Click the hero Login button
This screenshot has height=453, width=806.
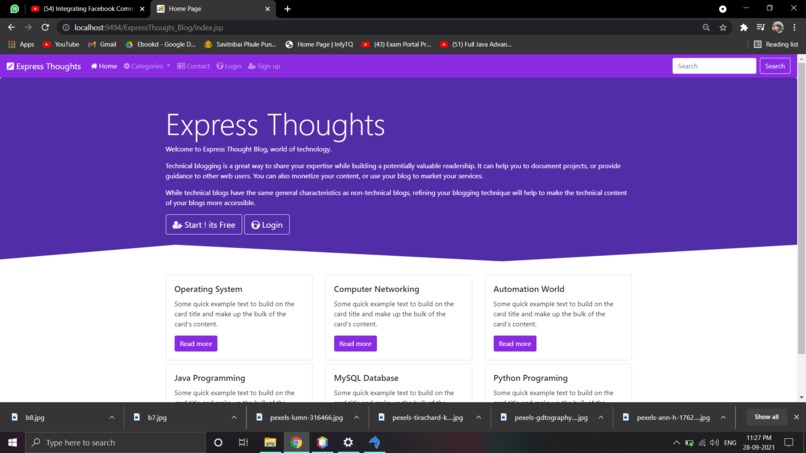267,225
